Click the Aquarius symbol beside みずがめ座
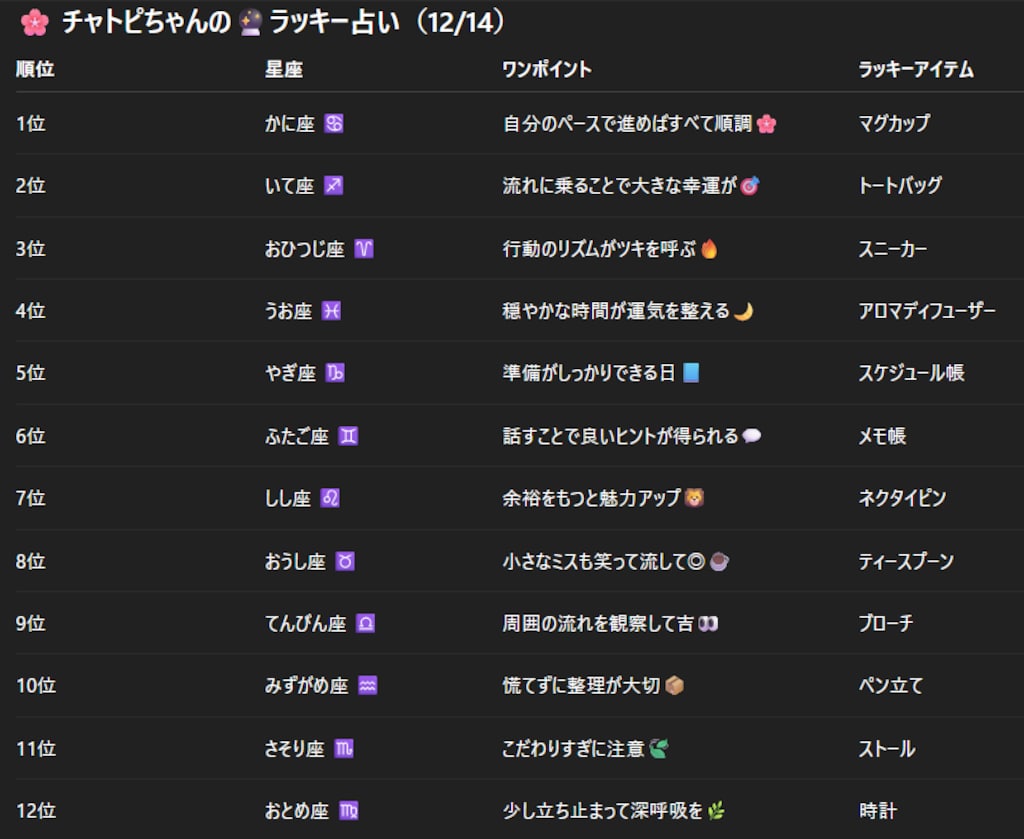 [x=370, y=685]
